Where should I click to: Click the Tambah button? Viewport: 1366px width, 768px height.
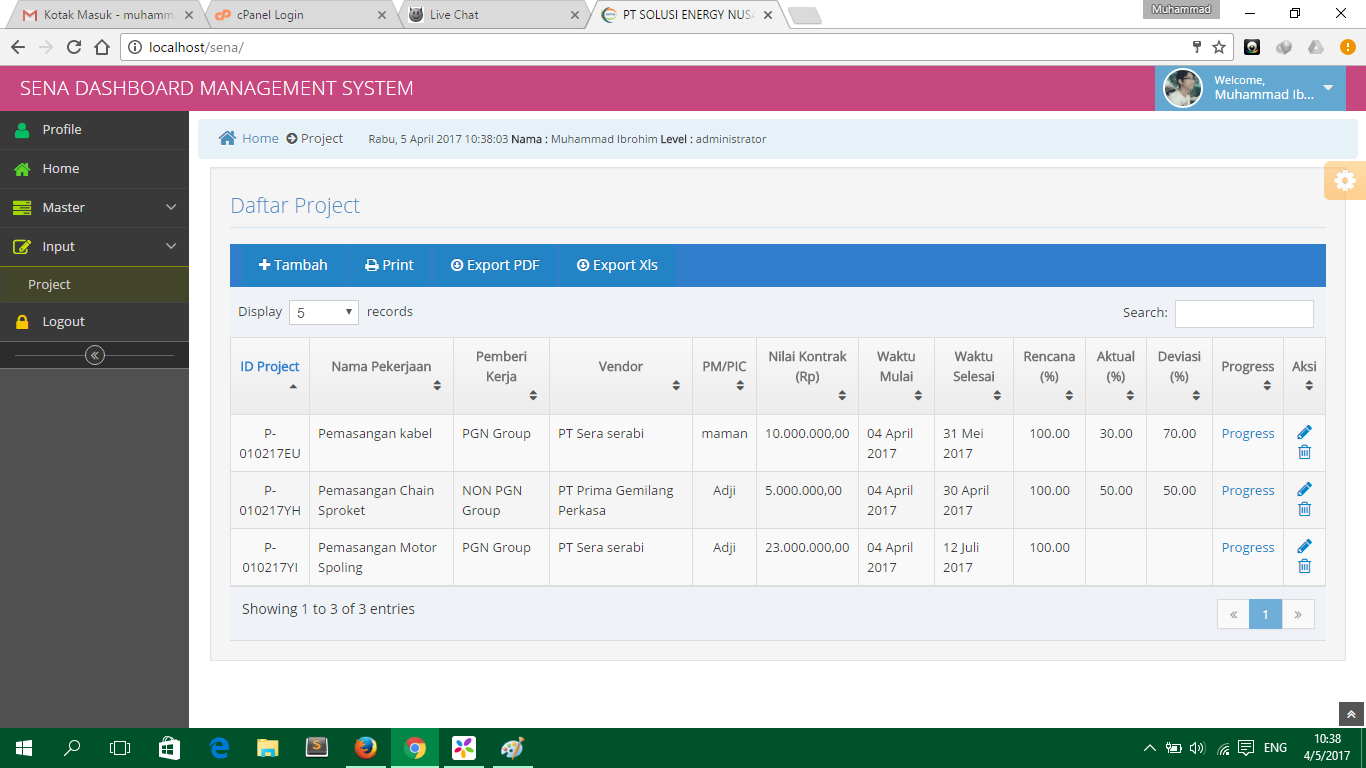point(293,265)
